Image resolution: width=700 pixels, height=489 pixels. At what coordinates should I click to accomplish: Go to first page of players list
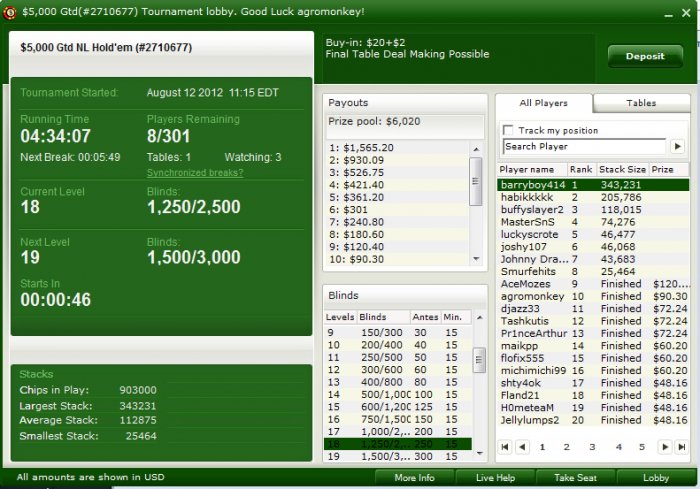505,447
